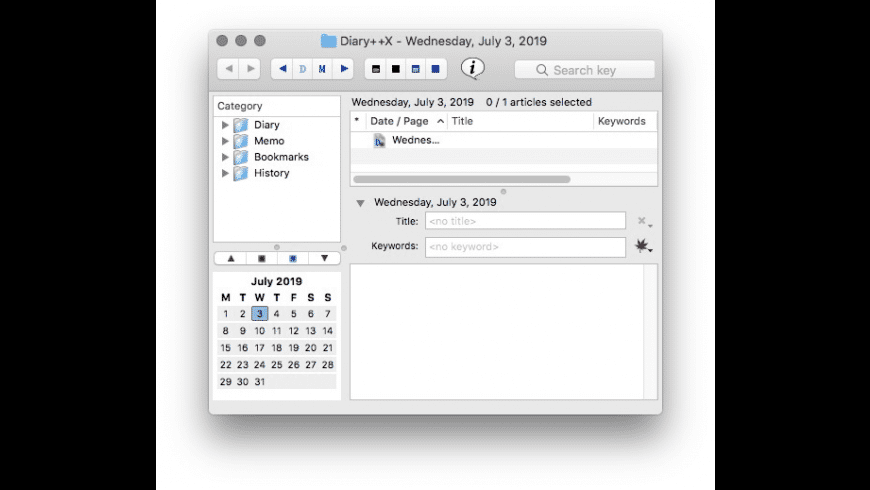Select July 26 in the calendar

pos(294,365)
